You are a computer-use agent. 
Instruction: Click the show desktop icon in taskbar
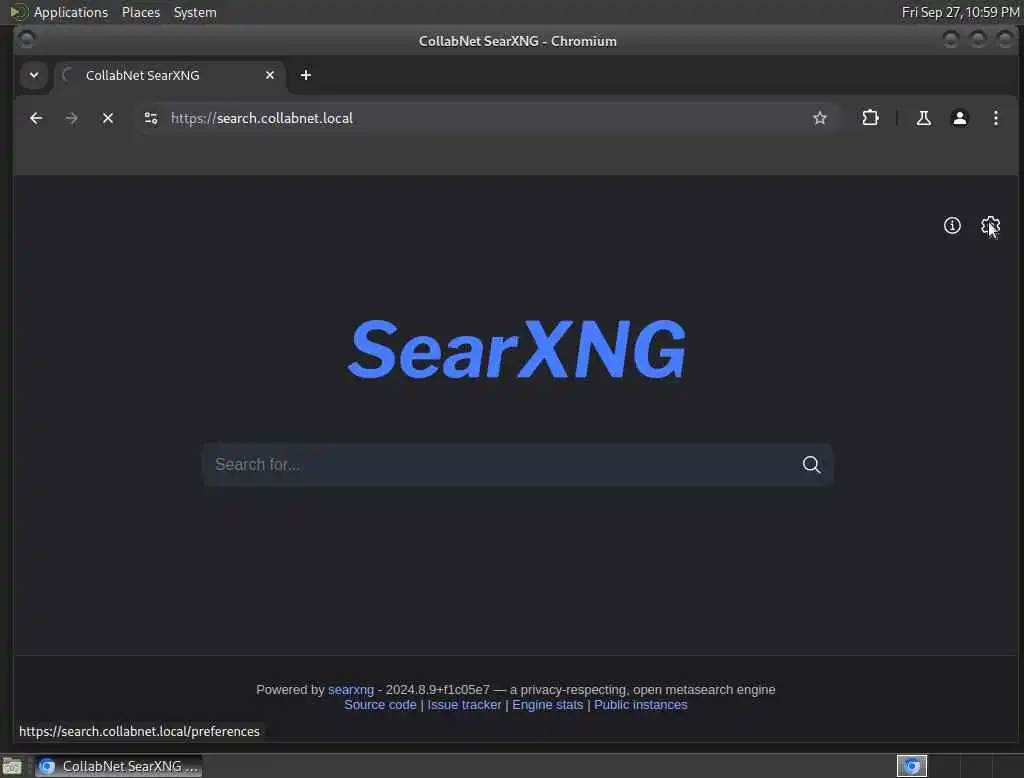click(12, 766)
